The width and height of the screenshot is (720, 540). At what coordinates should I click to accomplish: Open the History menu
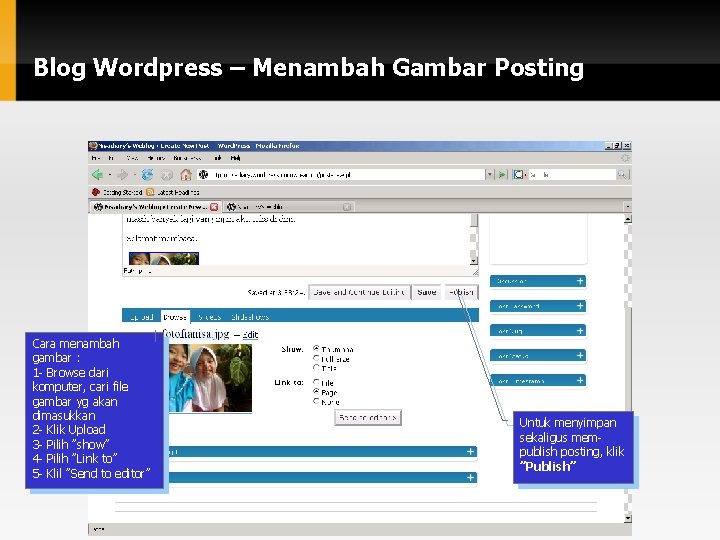point(156,158)
